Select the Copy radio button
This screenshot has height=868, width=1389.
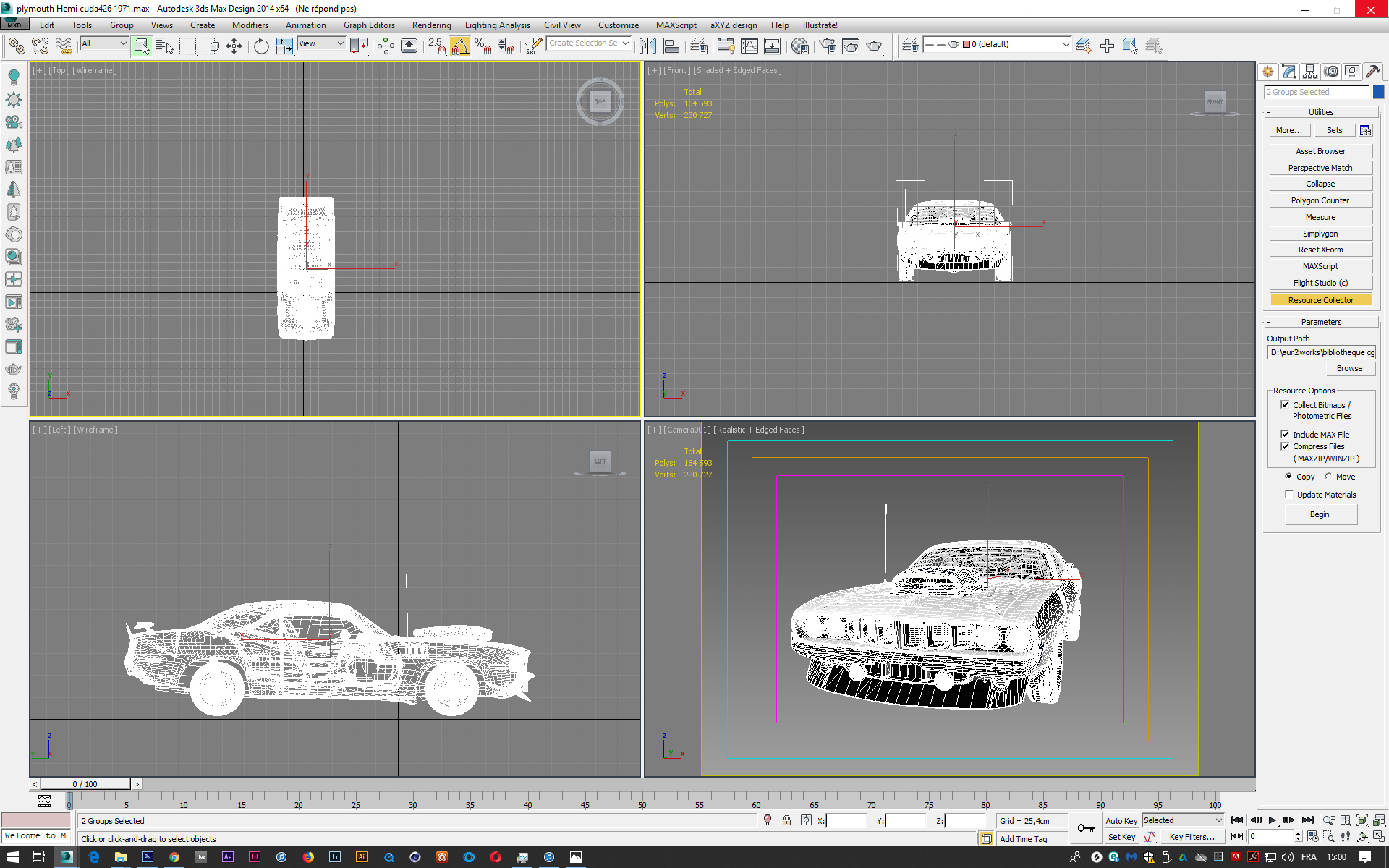click(x=1288, y=477)
